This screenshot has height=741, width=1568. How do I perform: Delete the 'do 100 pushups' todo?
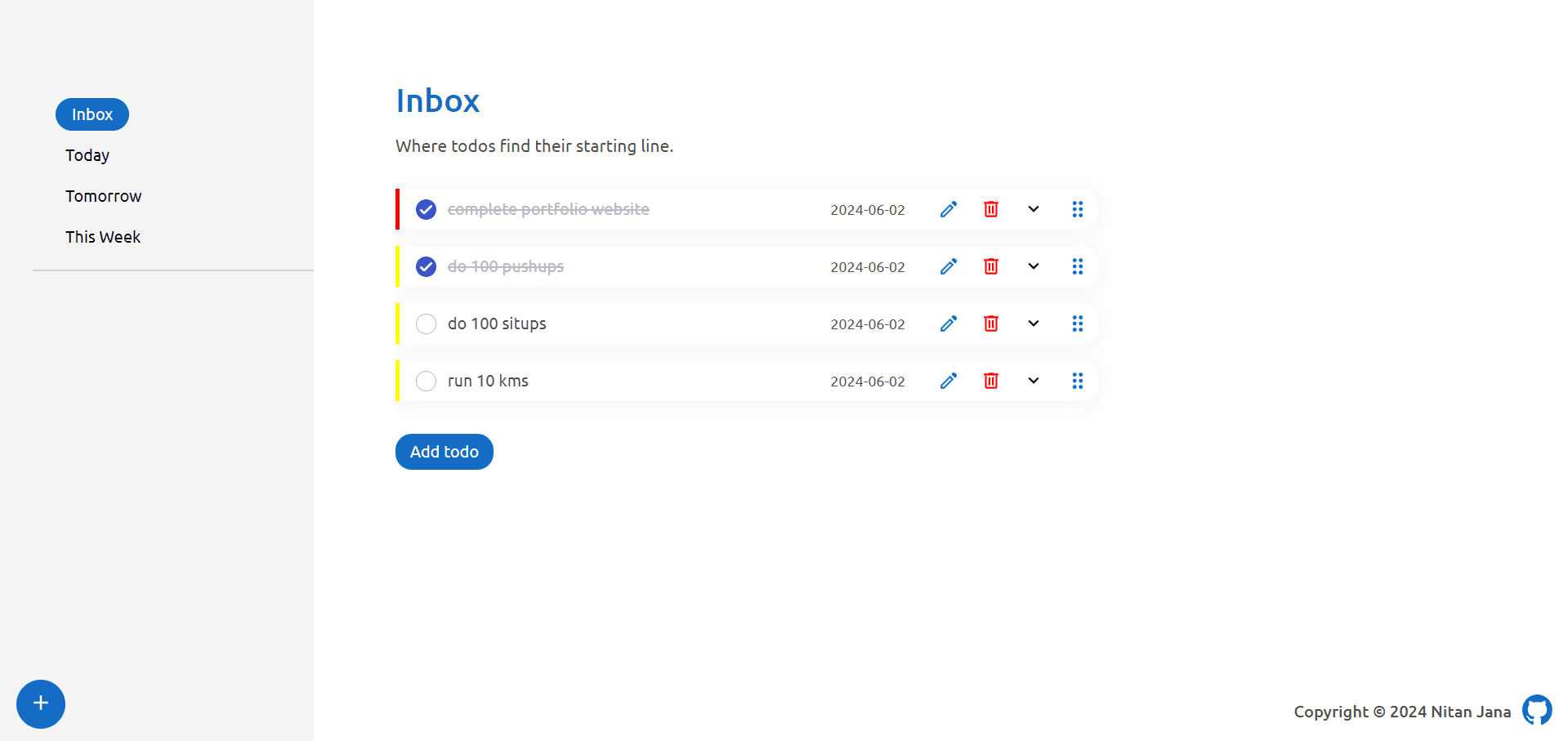[x=990, y=266]
